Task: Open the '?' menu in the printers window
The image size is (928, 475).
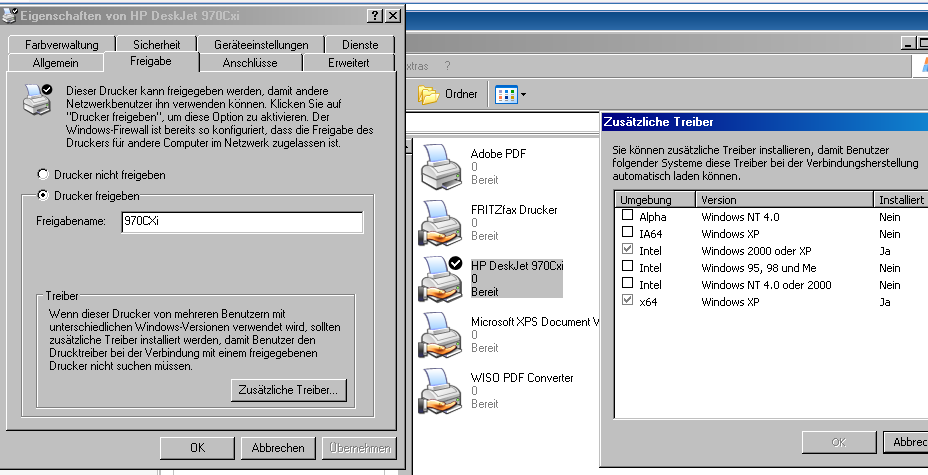Action: coord(447,66)
